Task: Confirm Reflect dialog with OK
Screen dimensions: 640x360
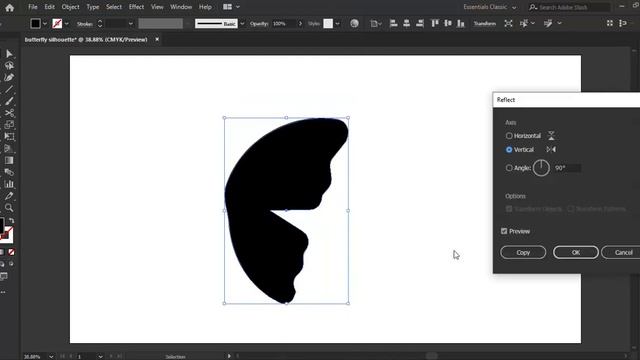Action: (x=576, y=252)
